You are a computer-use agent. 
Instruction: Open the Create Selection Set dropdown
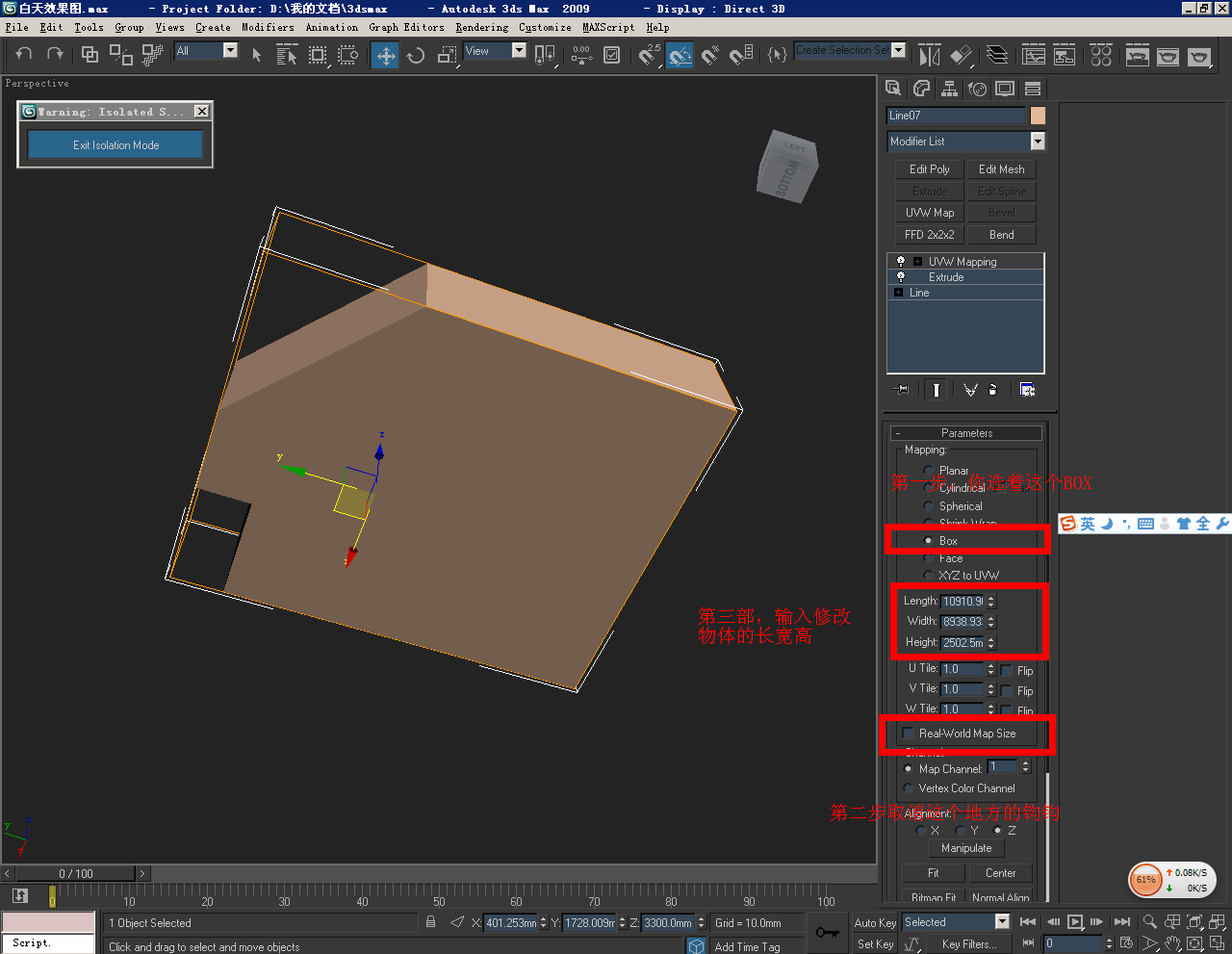898,50
